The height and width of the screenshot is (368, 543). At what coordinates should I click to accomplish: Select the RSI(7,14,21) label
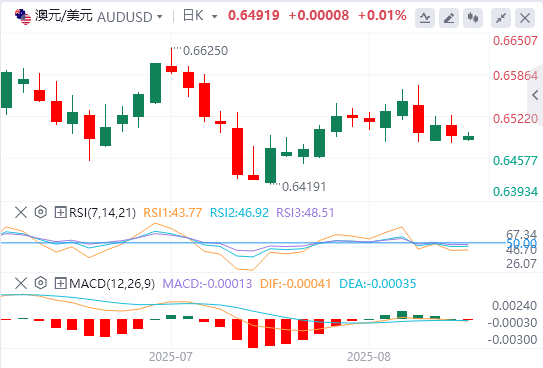pyautogui.click(x=103, y=213)
